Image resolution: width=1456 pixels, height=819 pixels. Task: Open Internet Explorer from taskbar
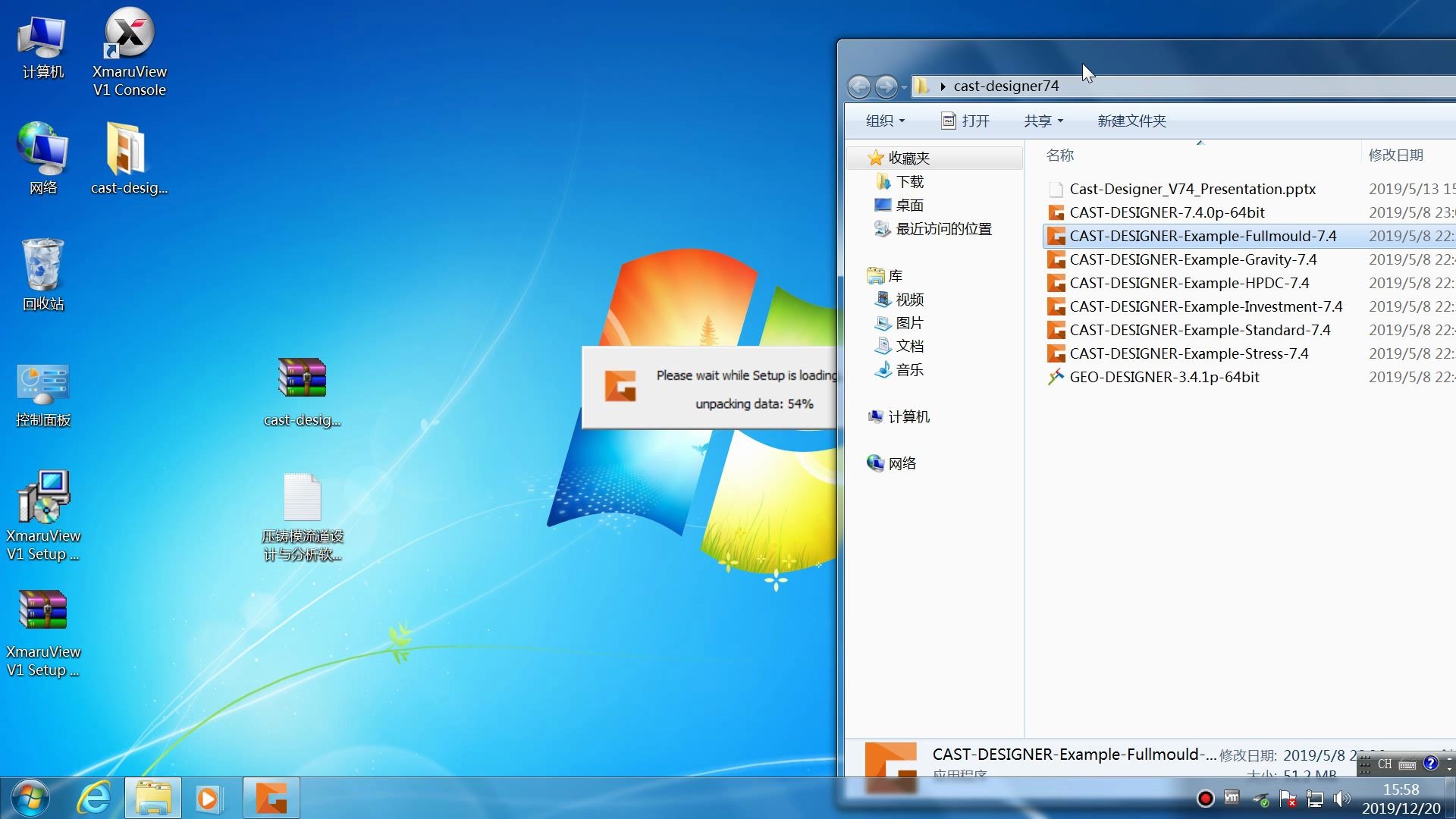pos(94,798)
